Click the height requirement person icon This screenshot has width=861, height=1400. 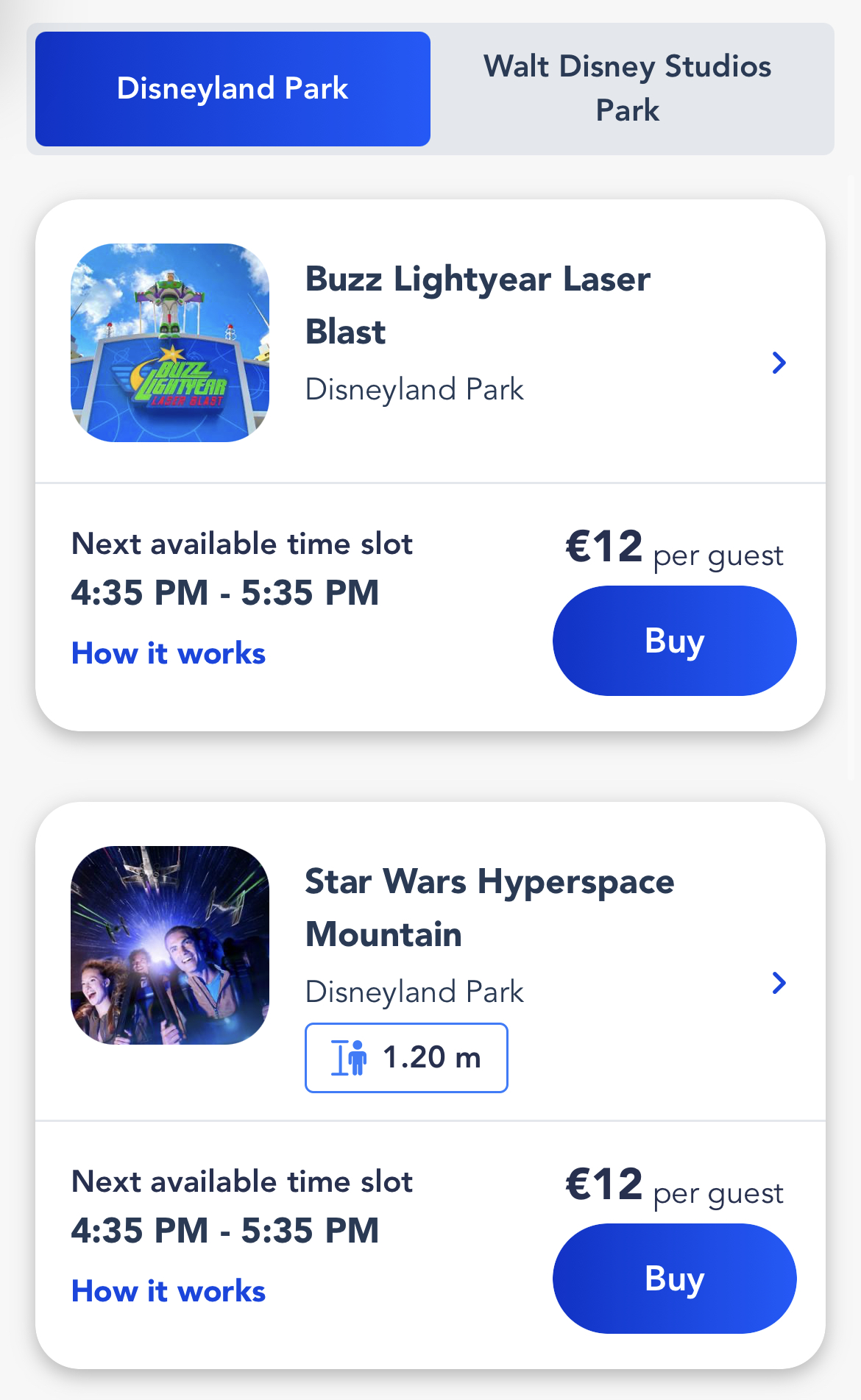pos(350,1058)
